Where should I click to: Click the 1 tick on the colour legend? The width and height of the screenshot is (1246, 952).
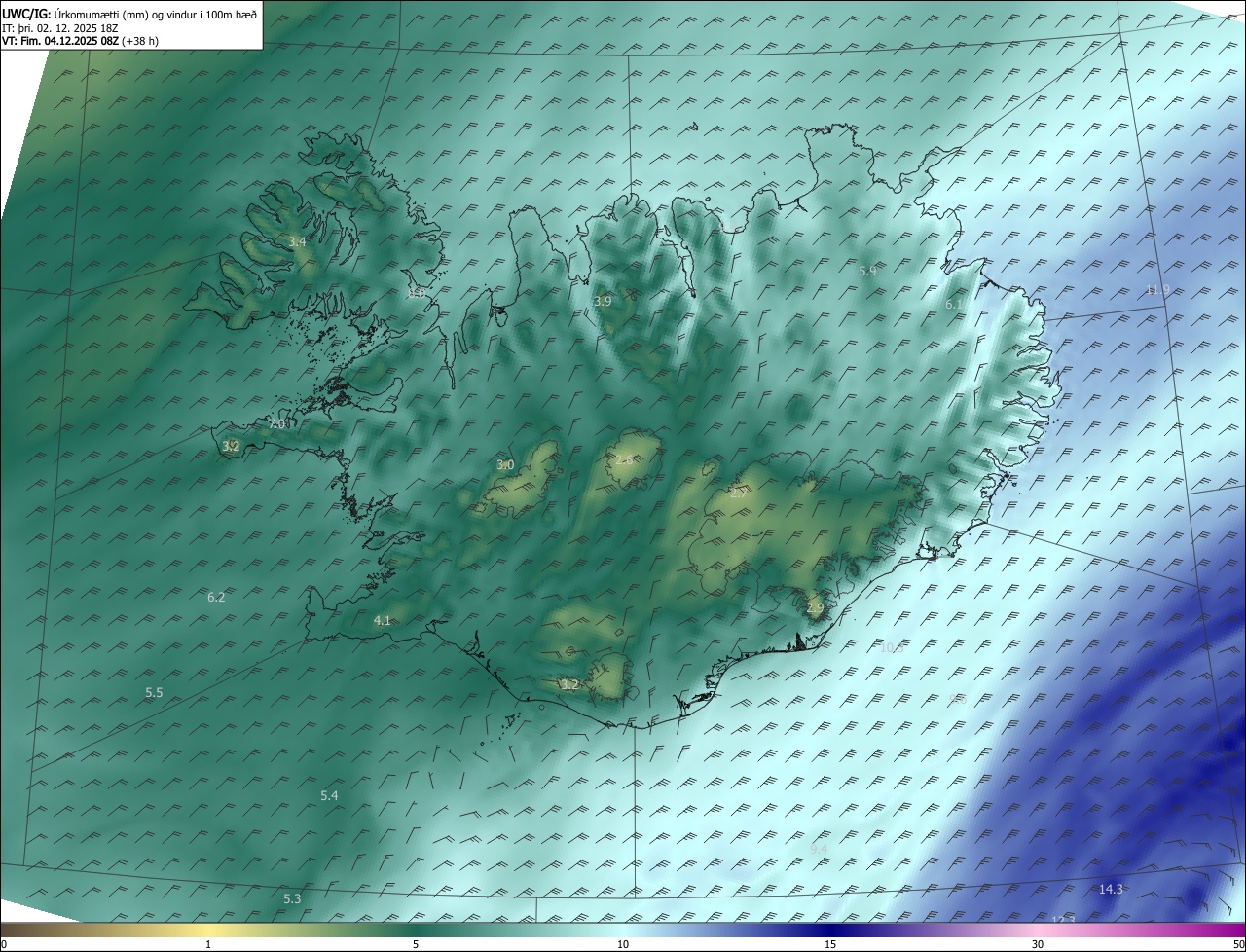208,945
